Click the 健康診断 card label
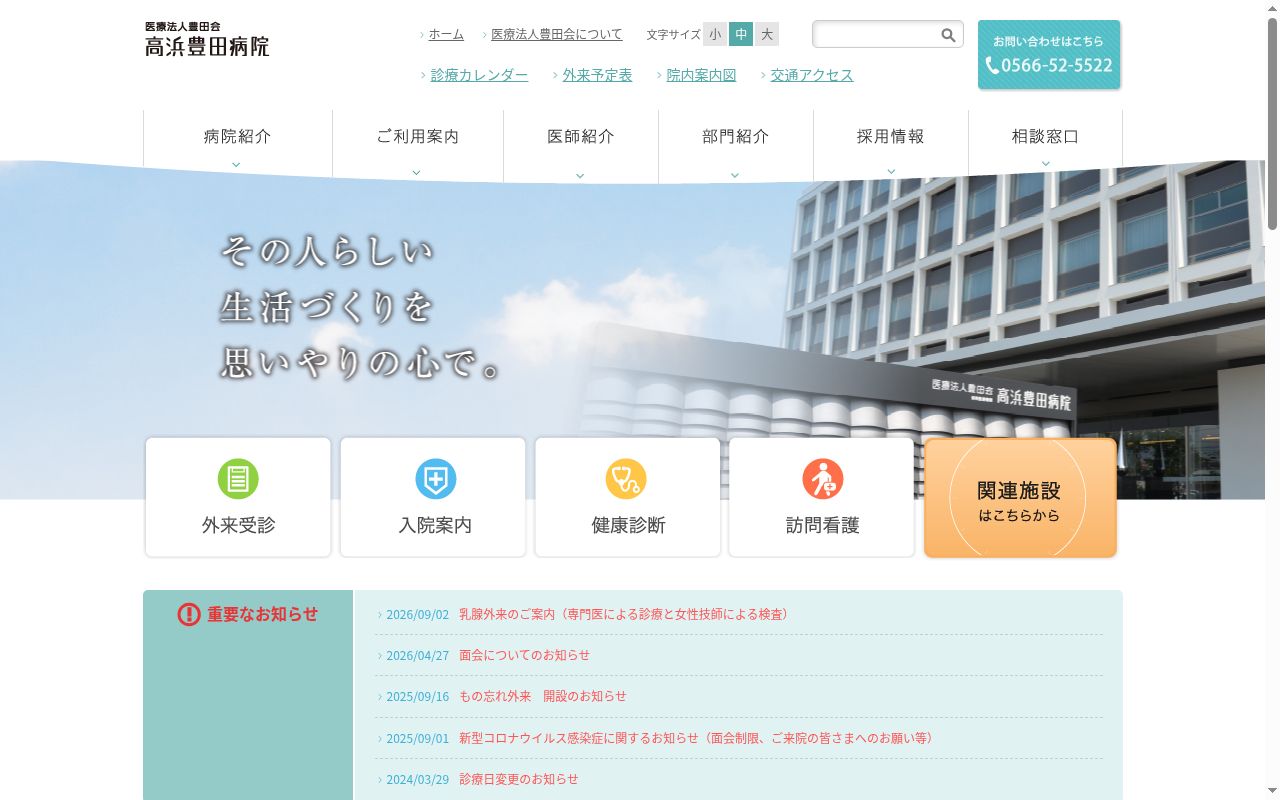Viewport: 1280px width, 800px height. [628, 525]
